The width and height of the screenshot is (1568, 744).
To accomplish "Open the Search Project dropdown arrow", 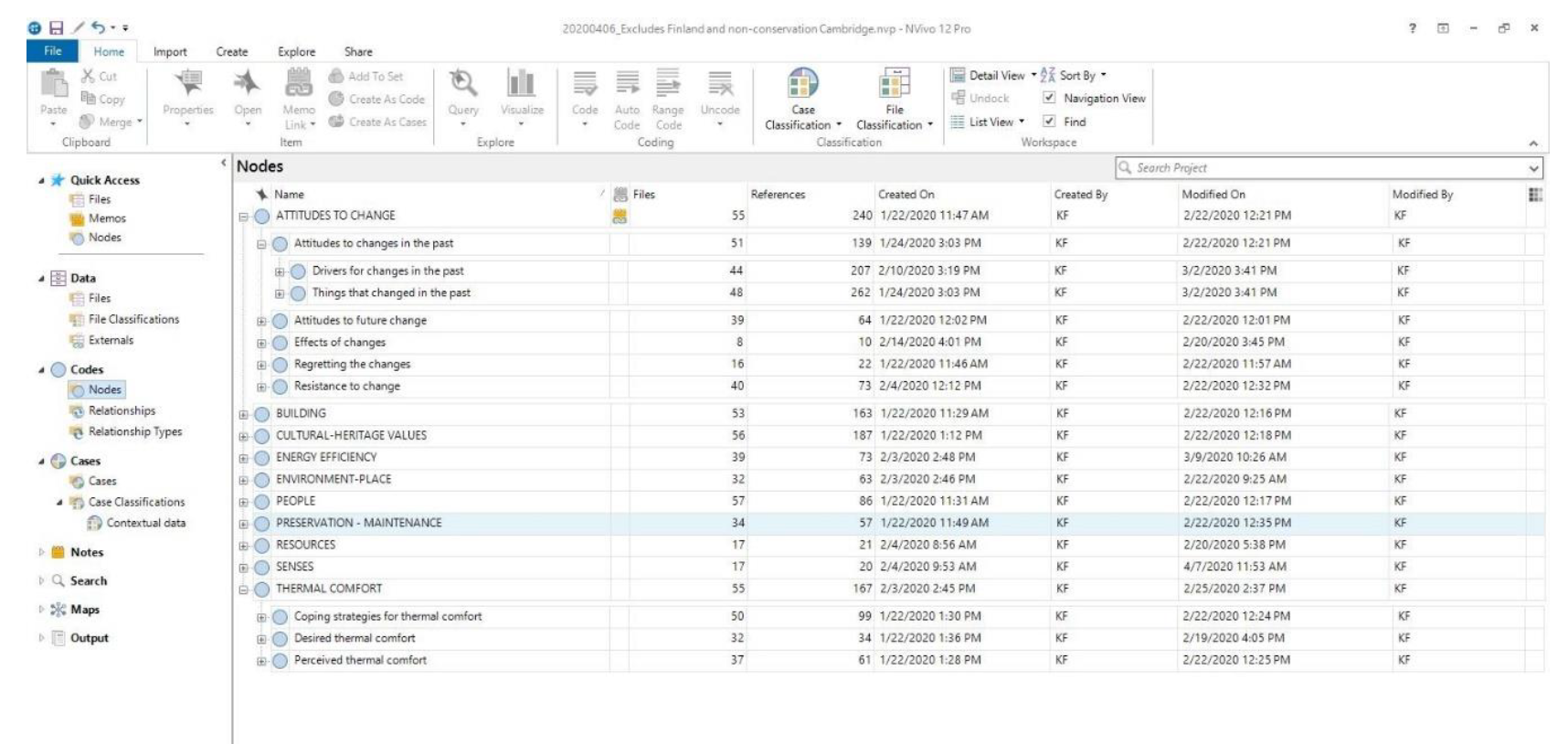I will [x=1533, y=168].
